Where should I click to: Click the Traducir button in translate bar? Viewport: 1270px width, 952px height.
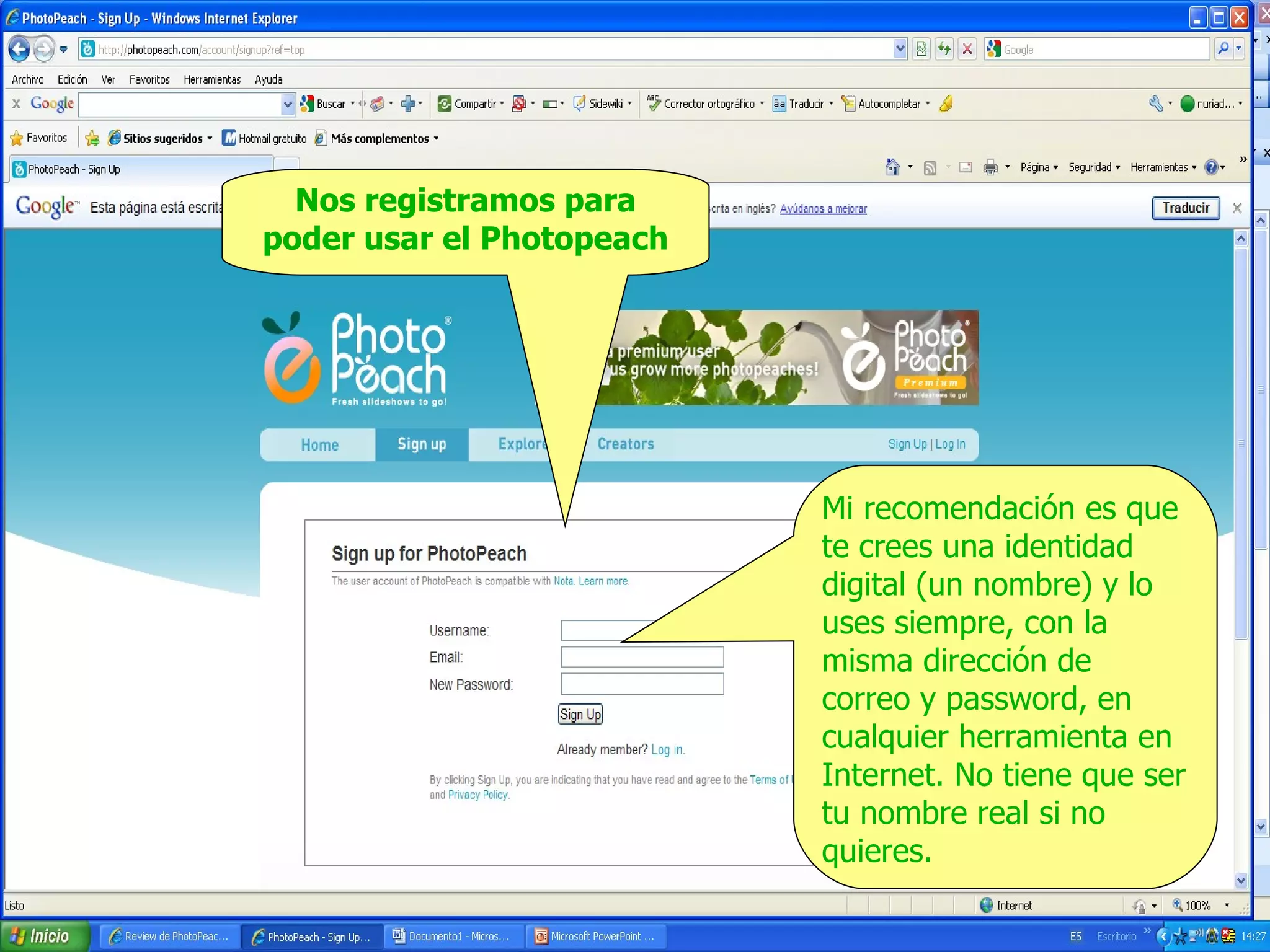(x=1186, y=208)
